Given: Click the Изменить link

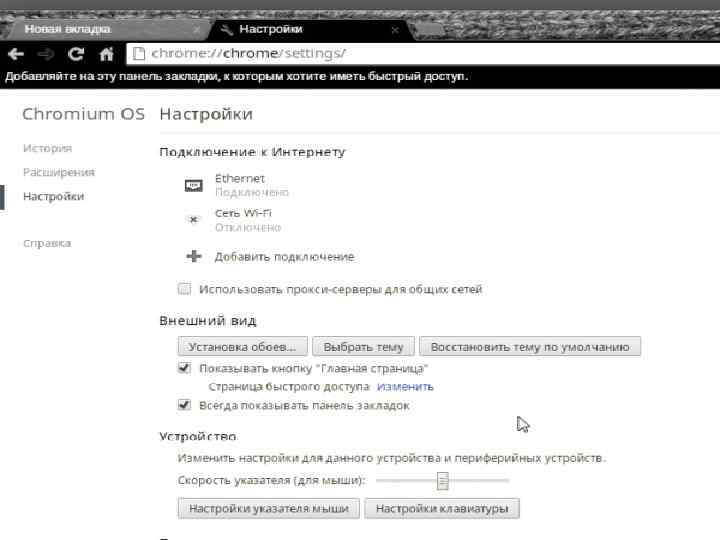Looking at the screenshot, I should [405, 387].
